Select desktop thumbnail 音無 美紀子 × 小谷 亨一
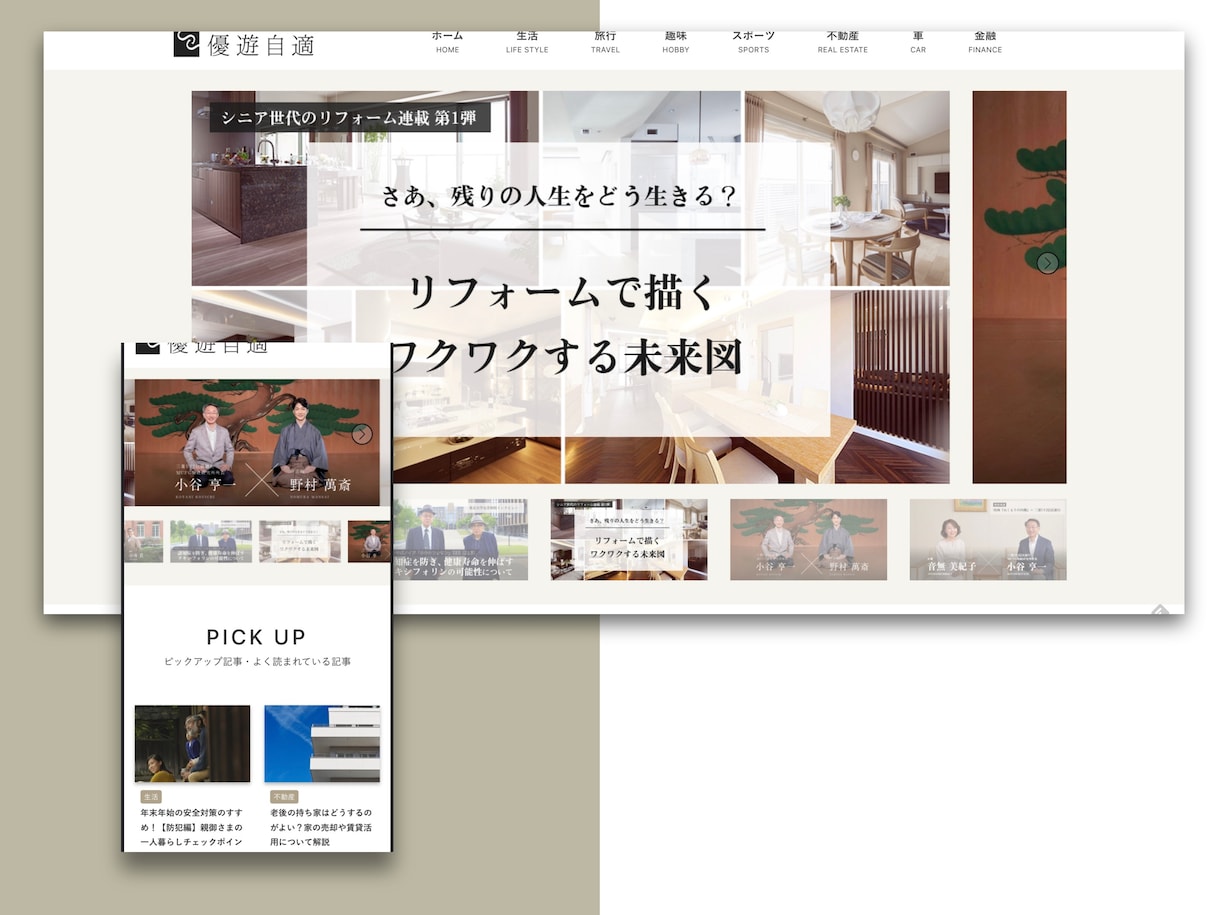Screen dimensions: 1220x915 (x=988, y=539)
